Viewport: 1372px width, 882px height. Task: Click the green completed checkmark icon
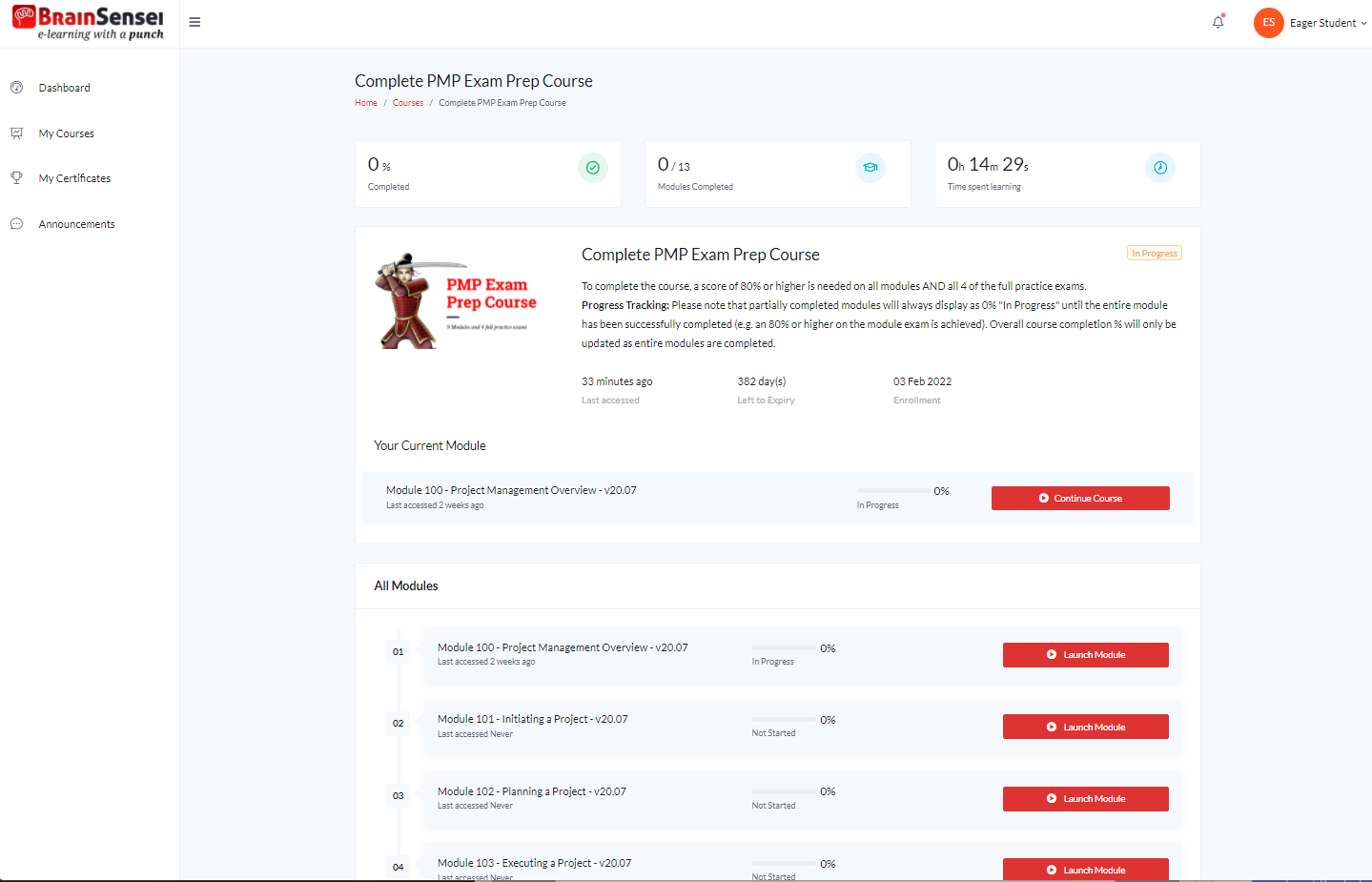592,168
